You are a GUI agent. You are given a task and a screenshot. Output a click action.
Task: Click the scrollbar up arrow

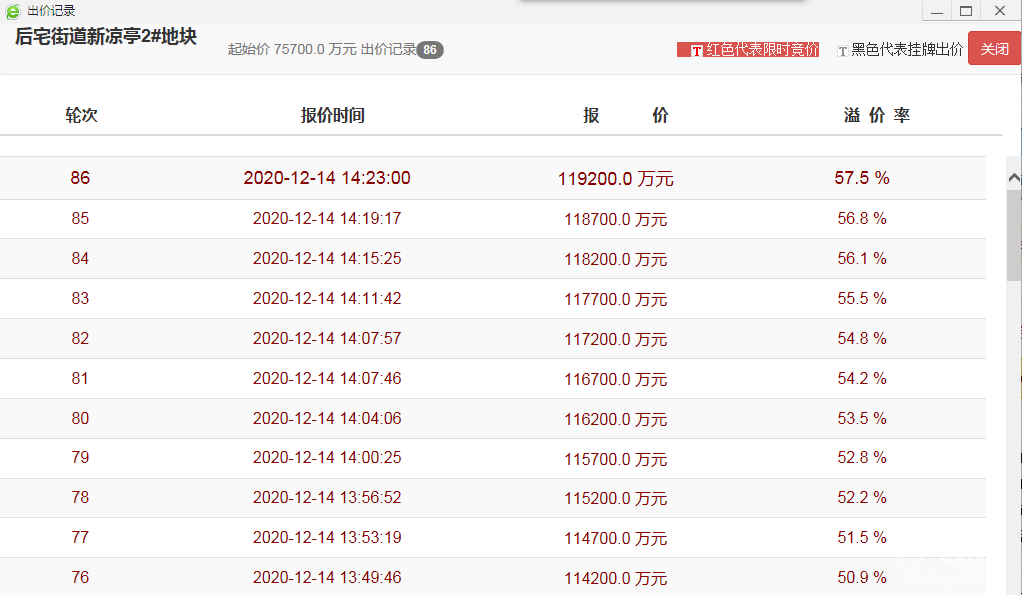coord(1013,177)
